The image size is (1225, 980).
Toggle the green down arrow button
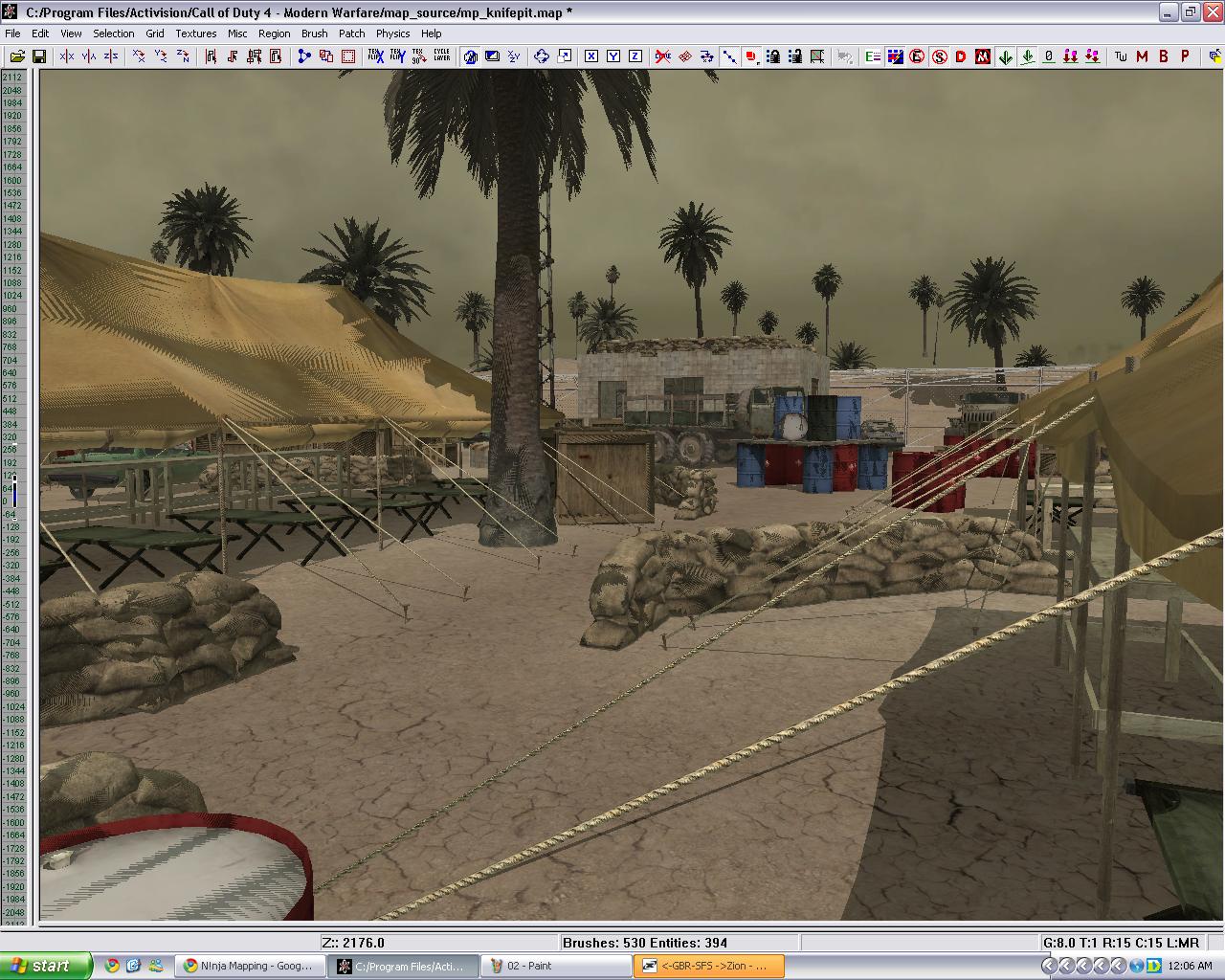(1006, 56)
